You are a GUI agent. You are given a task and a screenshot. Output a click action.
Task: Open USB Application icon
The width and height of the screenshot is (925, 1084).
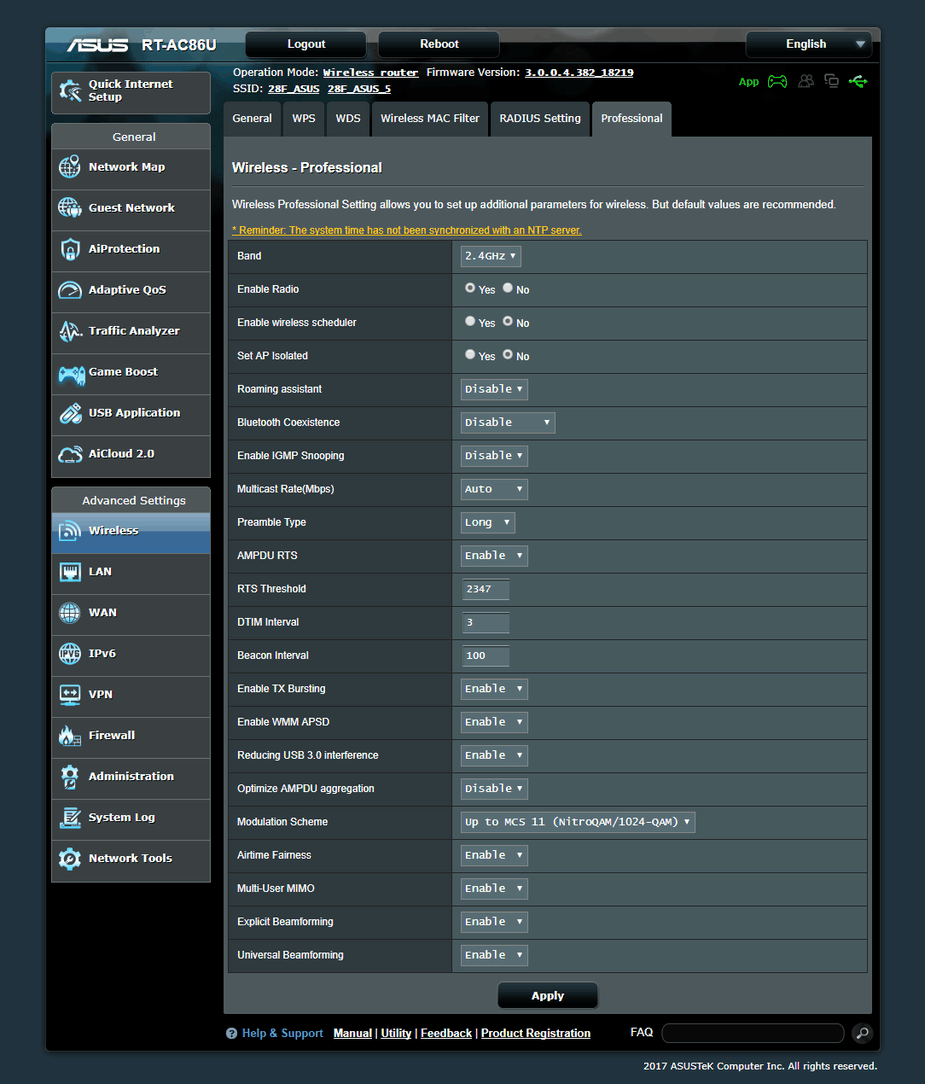tap(70, 413)
